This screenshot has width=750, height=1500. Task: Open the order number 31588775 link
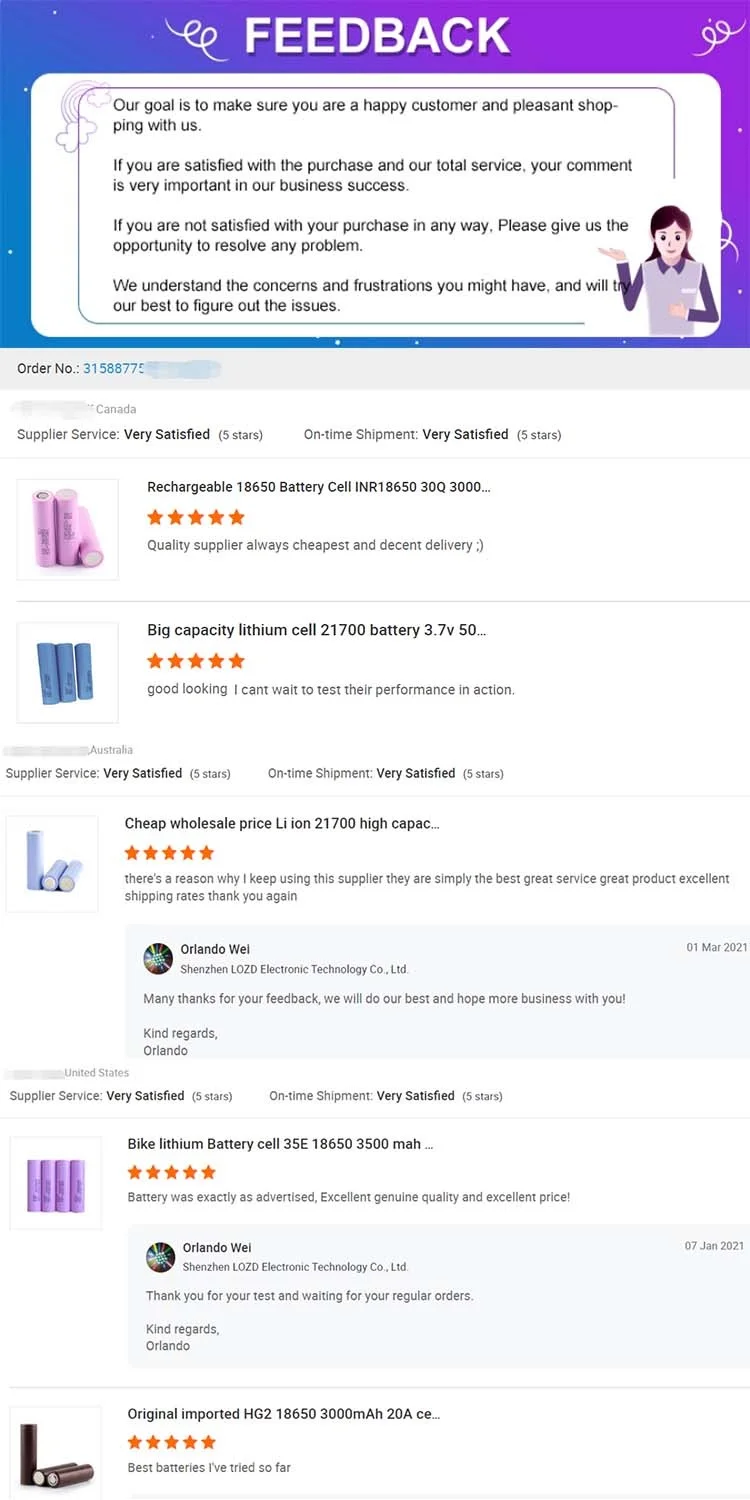pyautogui.click(x=114, y=368)
